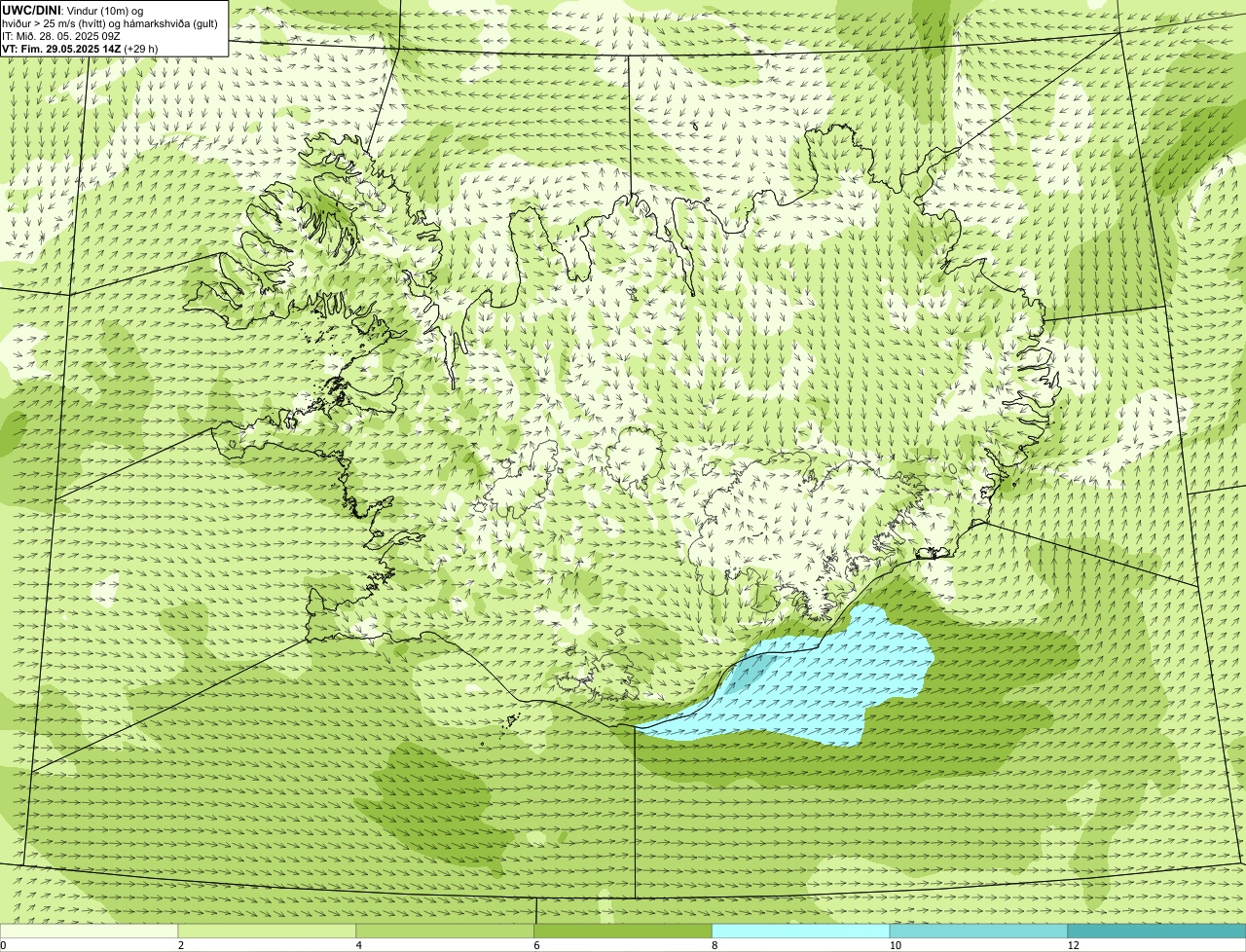Click the legend label "2"
Viewport: 1246px width, 952px height.
pyautogui.click(x=181, y=945)
